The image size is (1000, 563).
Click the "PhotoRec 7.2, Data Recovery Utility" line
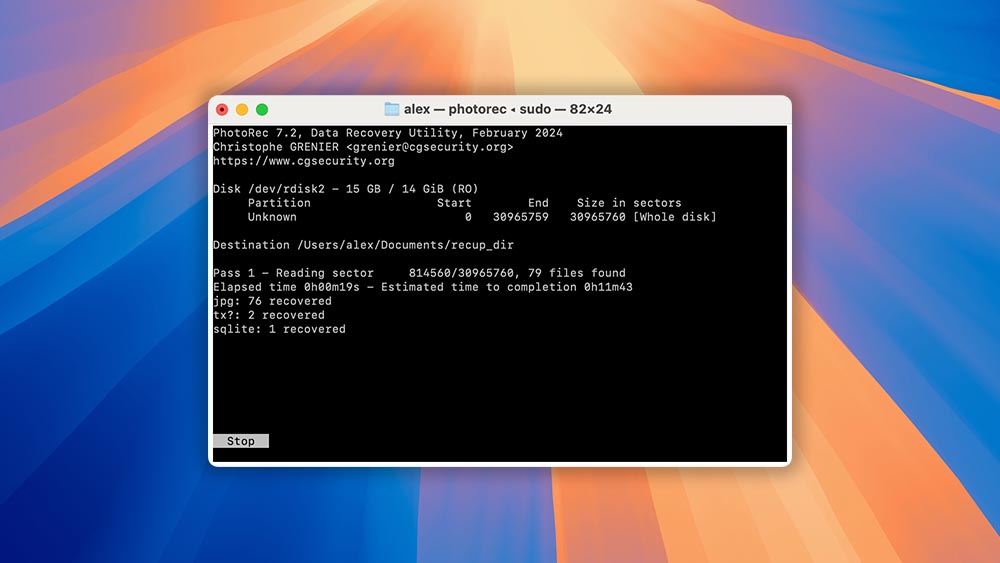point(388,133)
